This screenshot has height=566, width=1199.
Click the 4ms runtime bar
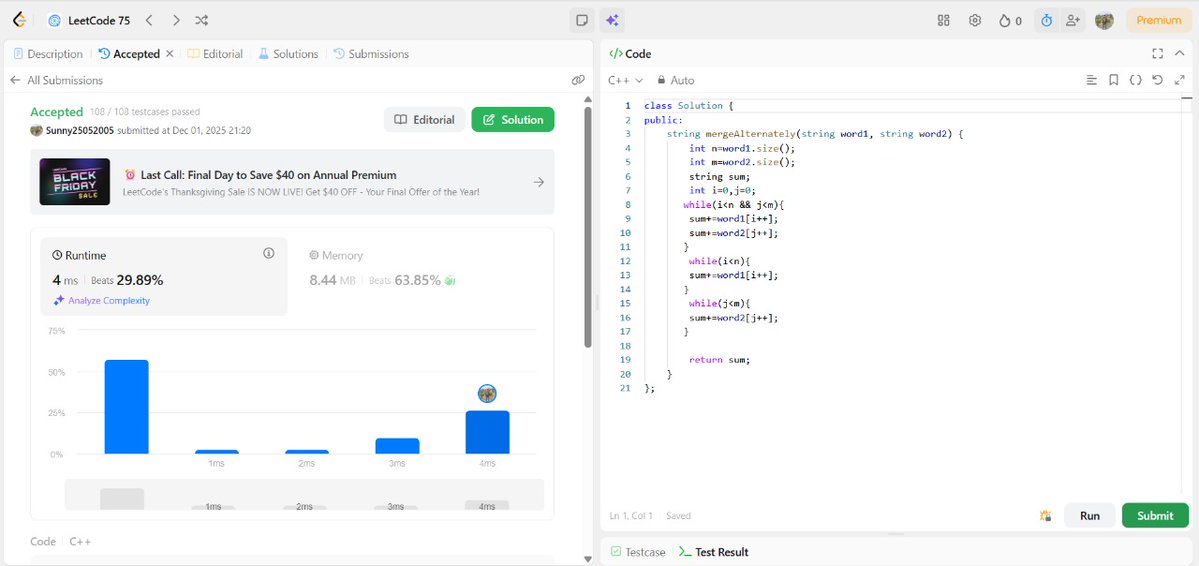click(x=487, y=432)
